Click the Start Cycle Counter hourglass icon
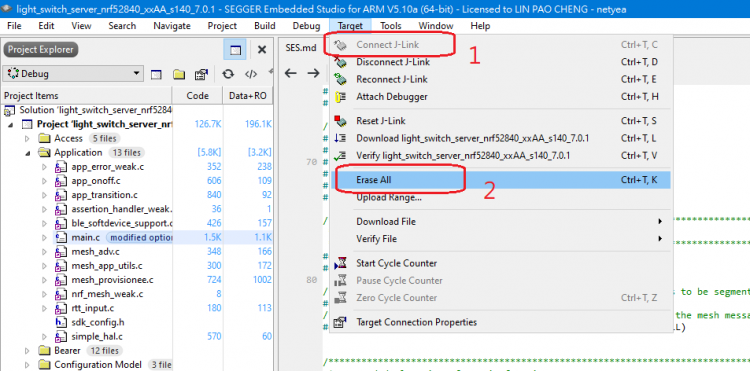This screenshot has height=371, width=750. point(340,263)
